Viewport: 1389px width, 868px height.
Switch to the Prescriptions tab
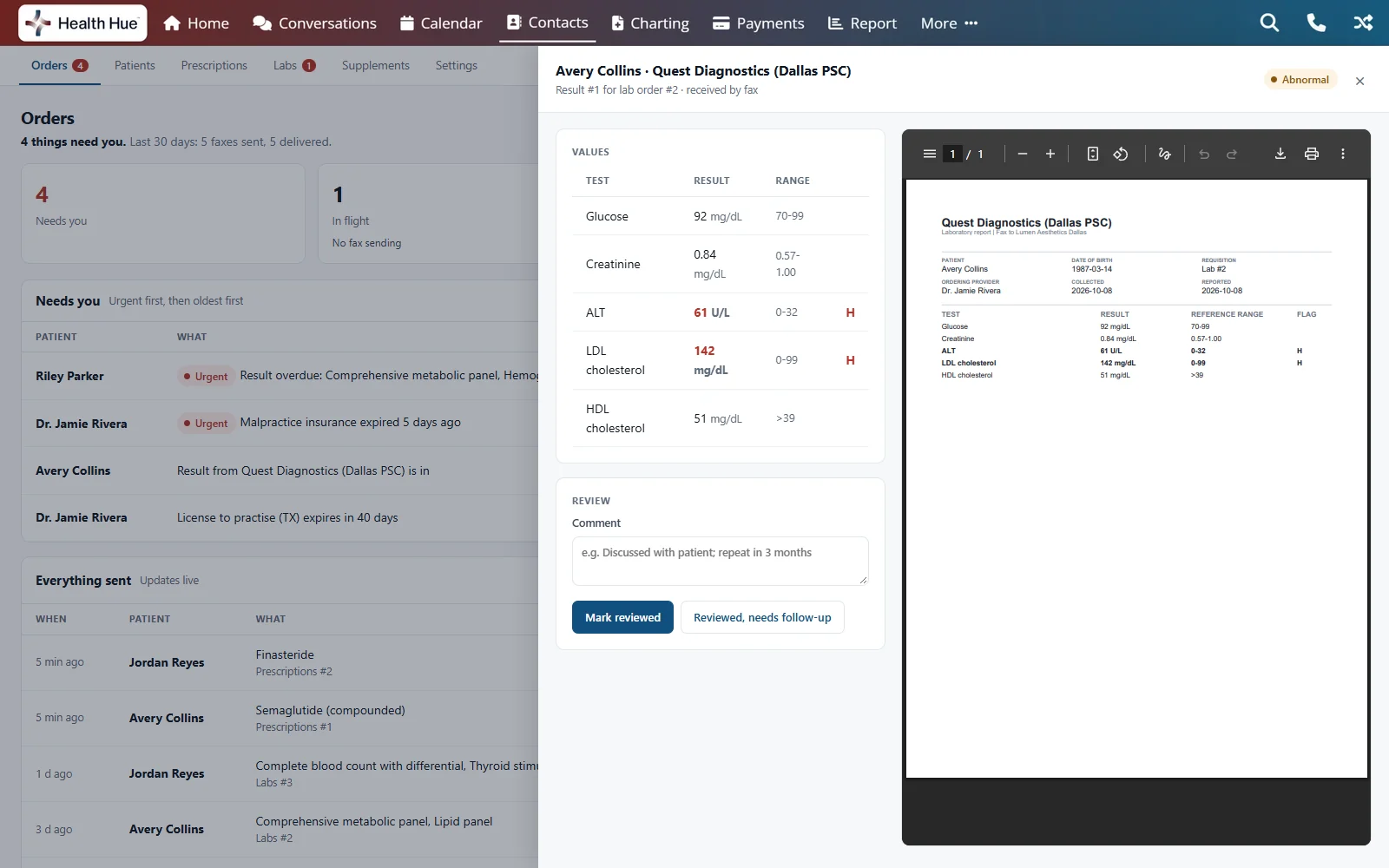(x=214, y=65)
